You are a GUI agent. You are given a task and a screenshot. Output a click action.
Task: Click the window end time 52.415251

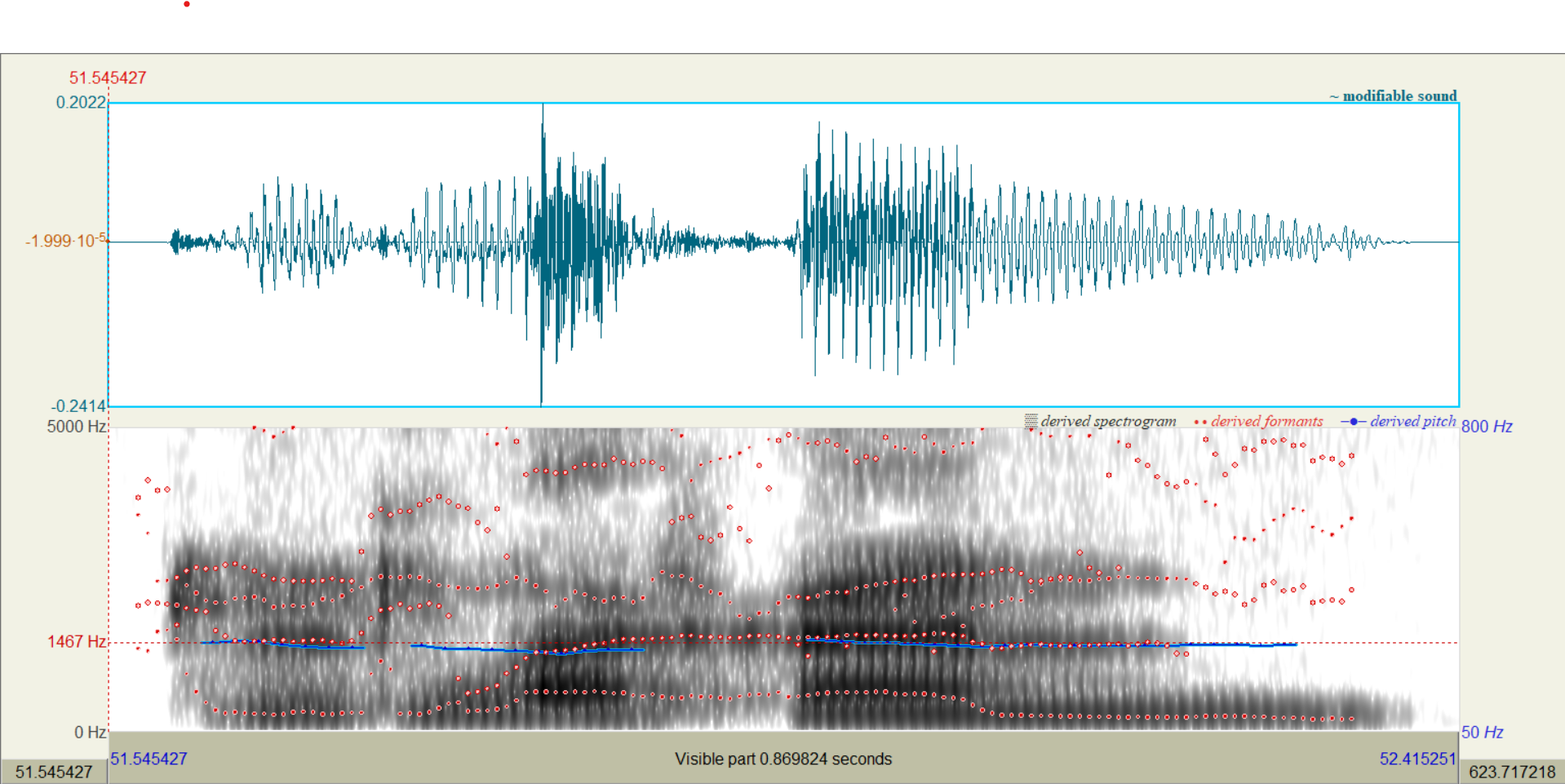1417,759
